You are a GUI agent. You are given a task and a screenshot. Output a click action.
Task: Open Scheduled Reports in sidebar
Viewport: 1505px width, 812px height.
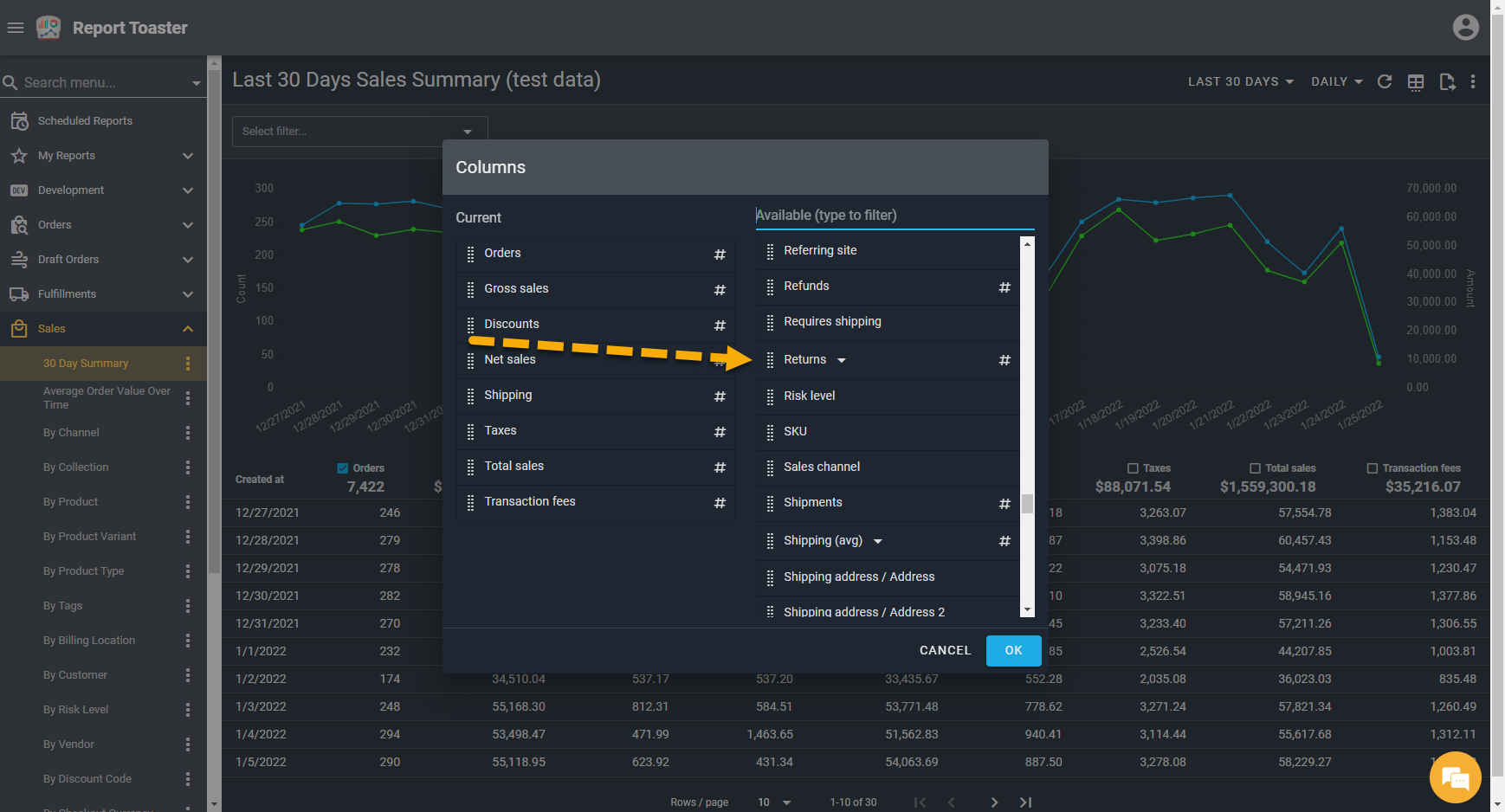[x=85, y=121]
